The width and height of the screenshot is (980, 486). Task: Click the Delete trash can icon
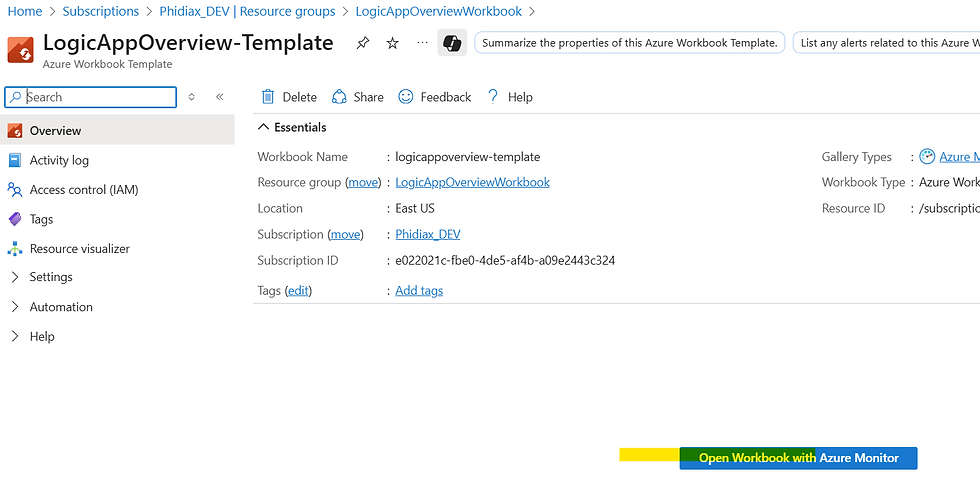pyautogui.click(x=268, y=97)
